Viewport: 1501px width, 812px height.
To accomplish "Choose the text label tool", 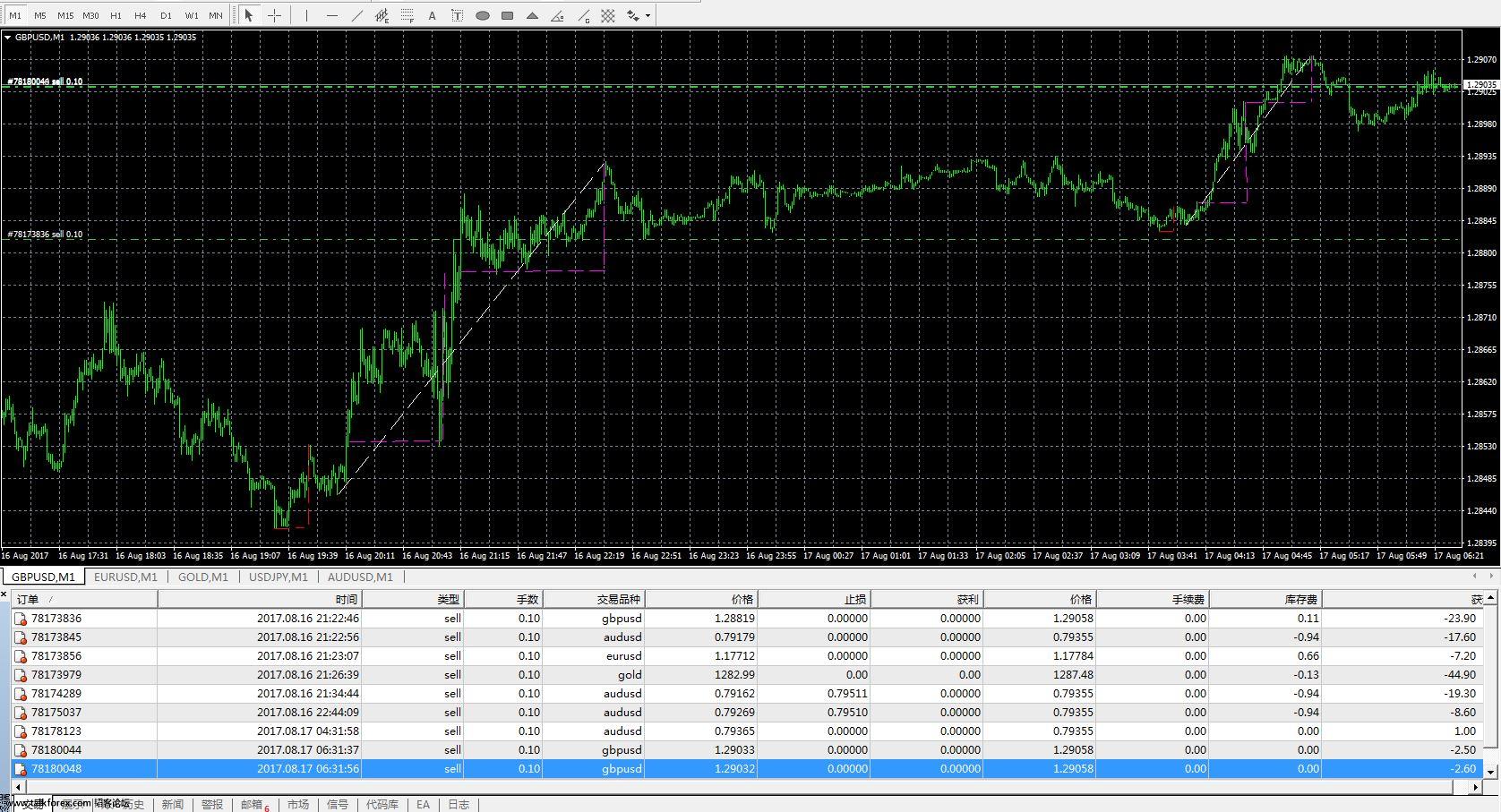I will (x=457, y=15).
